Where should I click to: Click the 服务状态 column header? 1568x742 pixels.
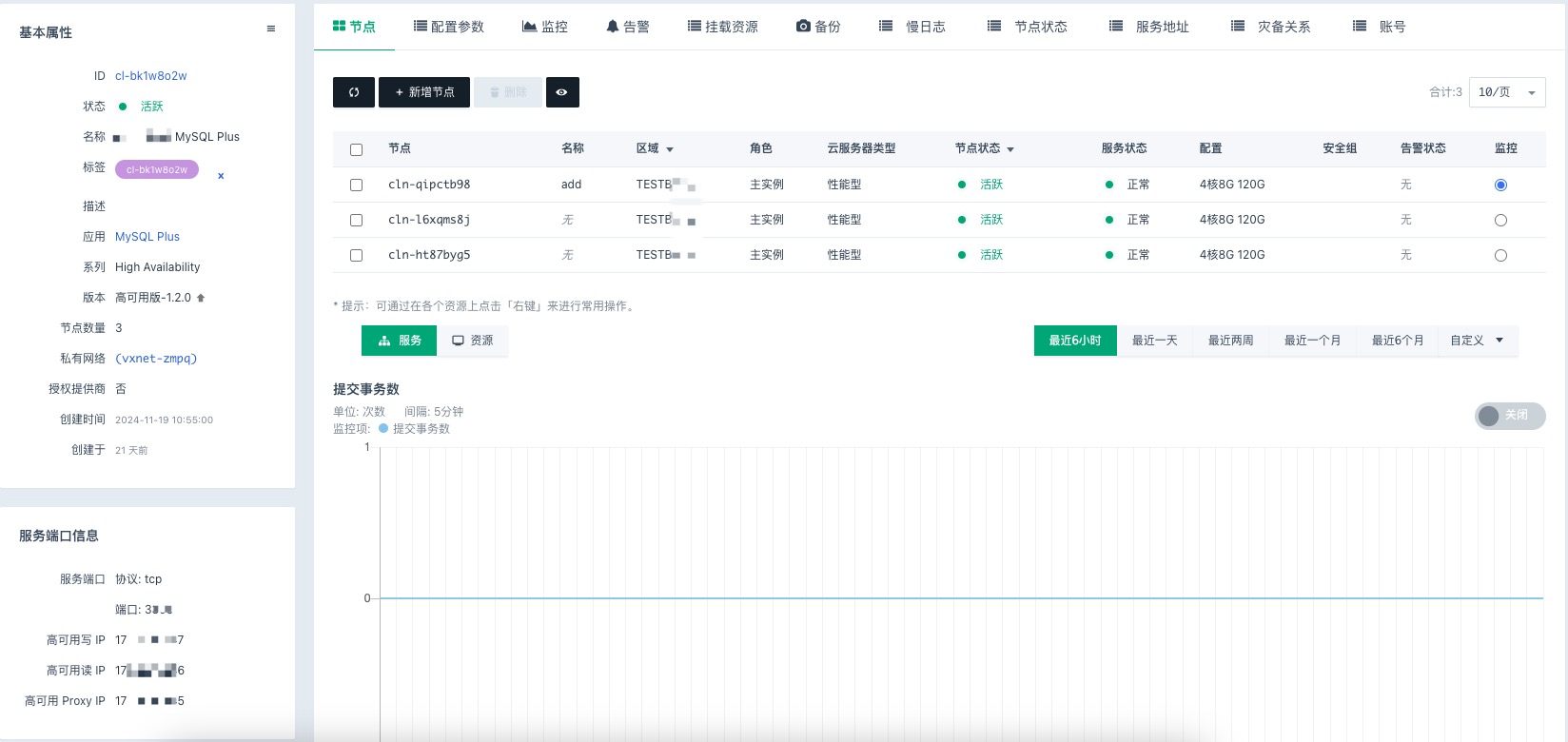1124,148
